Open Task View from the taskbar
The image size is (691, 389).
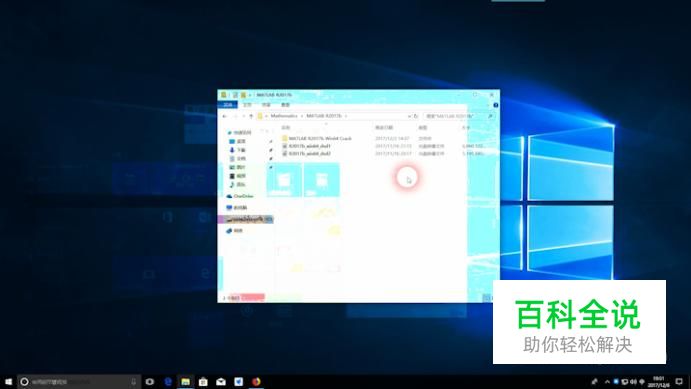click(150, 382)
